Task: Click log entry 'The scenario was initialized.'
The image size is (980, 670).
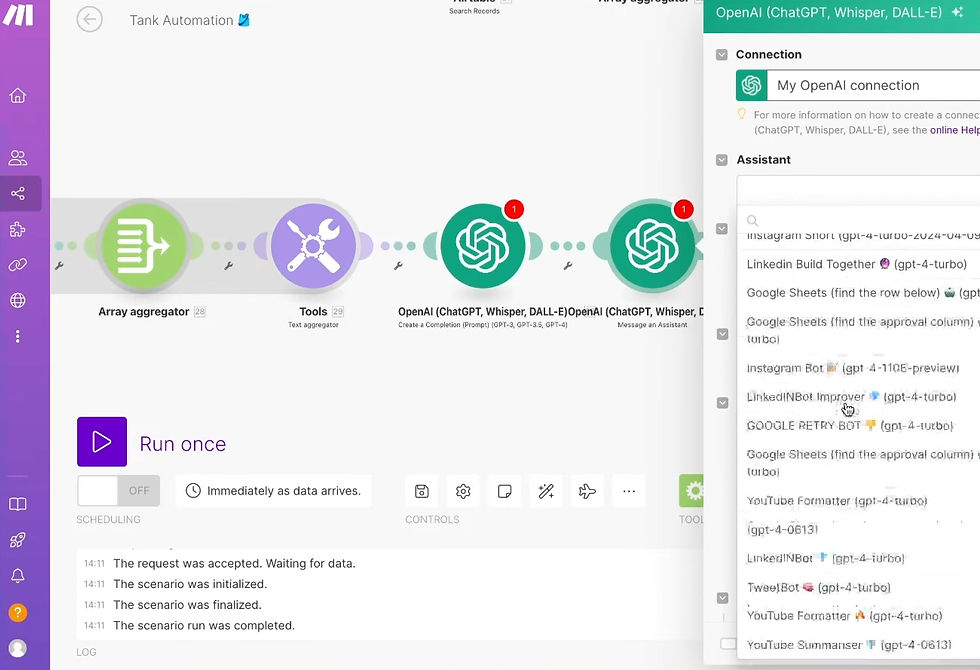Action: (190, 584)
